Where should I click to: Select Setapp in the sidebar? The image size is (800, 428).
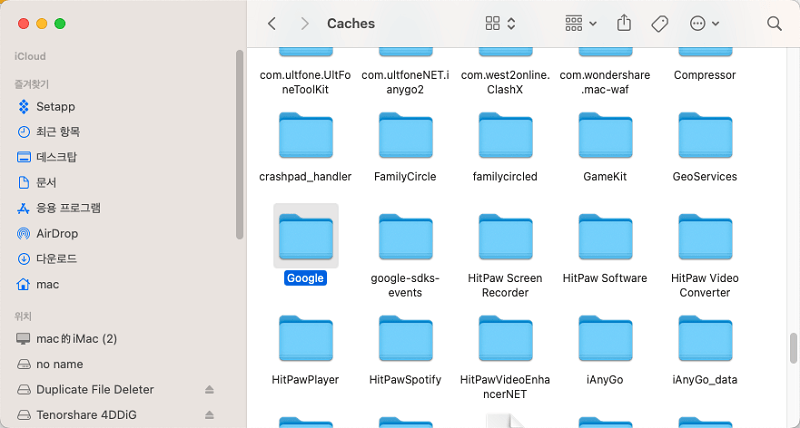(56, 107)
